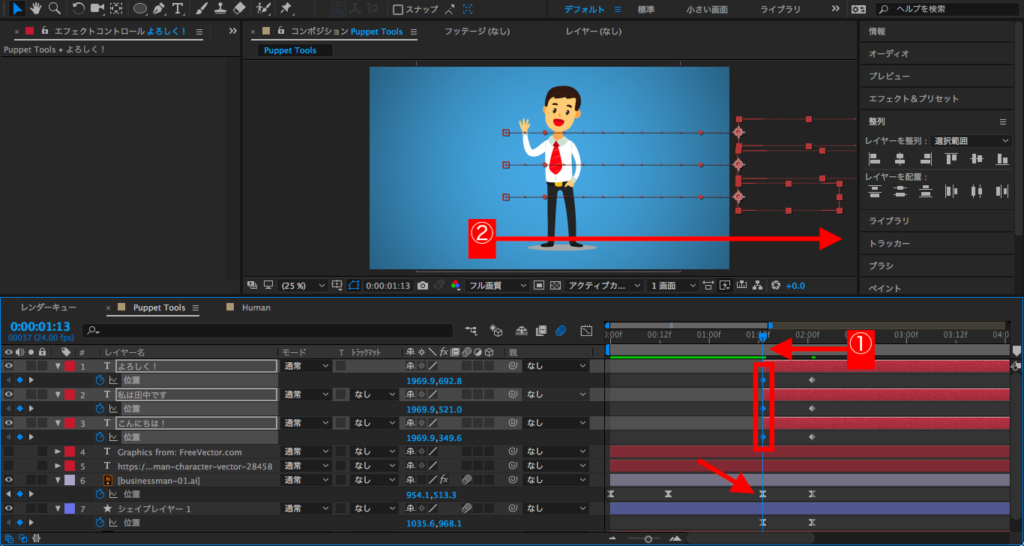This screenshot has width=1024, height=546.
Task: Select the Puppet Pin tool
Action: 287,9
